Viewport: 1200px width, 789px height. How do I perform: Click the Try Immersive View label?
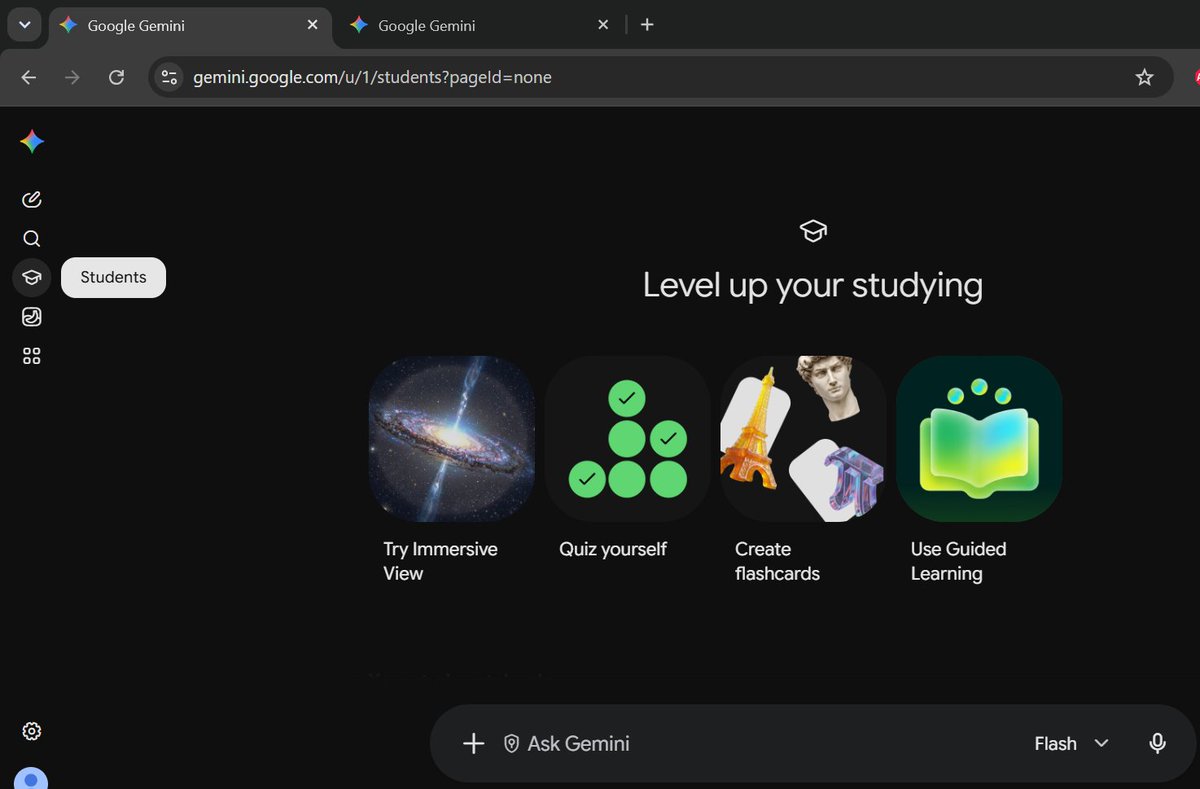[x=440, y=561]
